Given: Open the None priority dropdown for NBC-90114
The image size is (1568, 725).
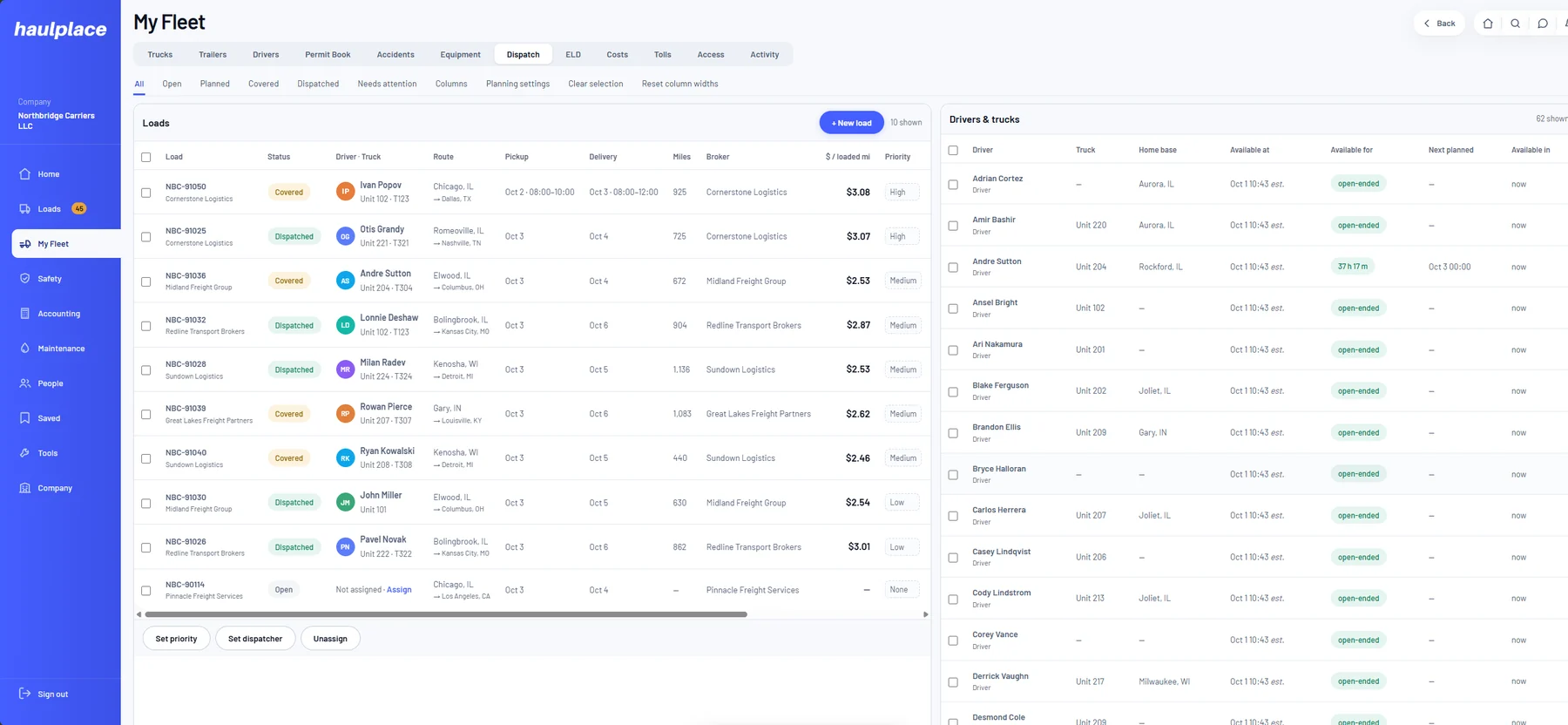Looking at the screenshot, I should tap(902, 590).
